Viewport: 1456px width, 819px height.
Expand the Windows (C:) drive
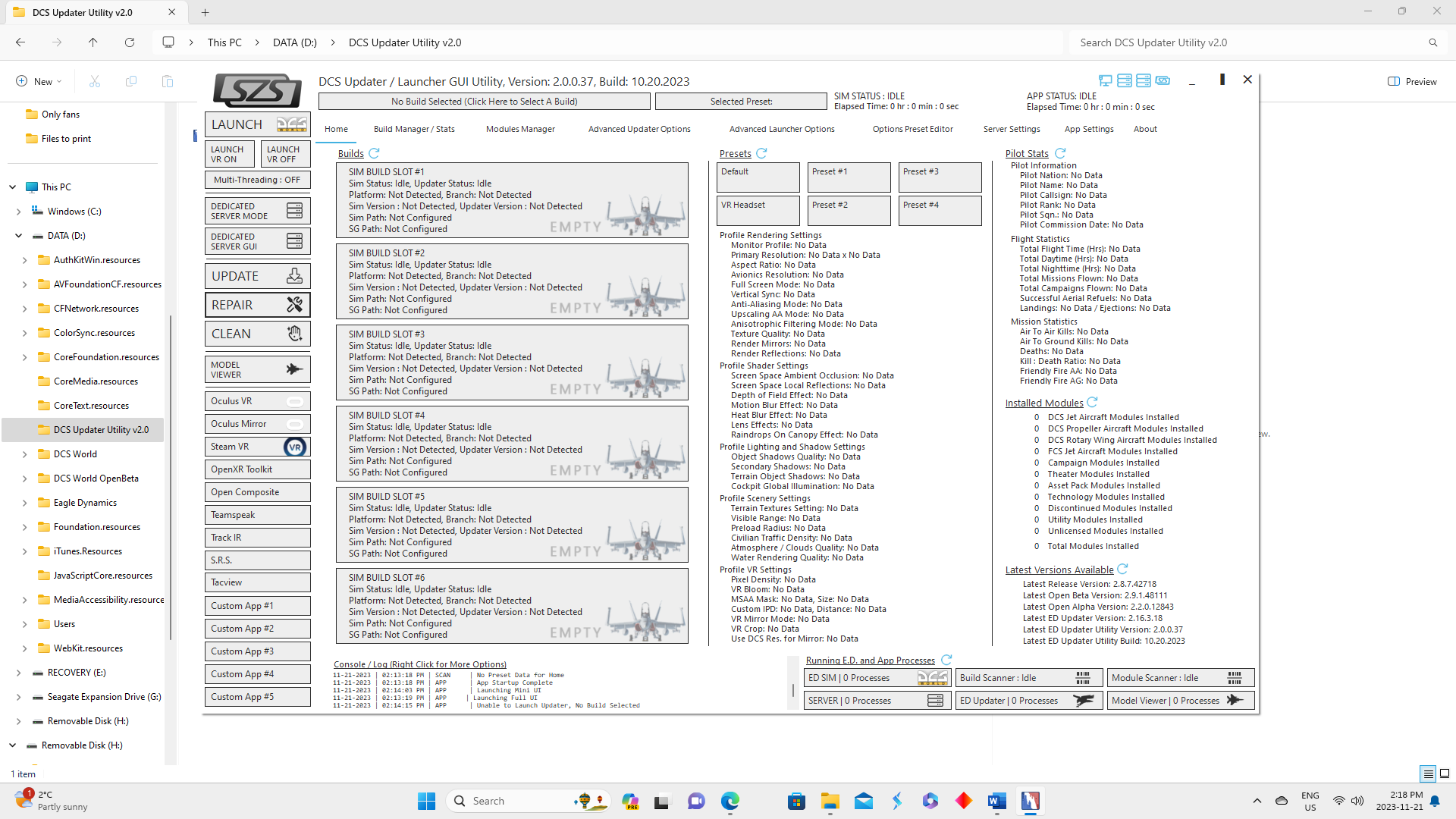[x=19, y=212]
